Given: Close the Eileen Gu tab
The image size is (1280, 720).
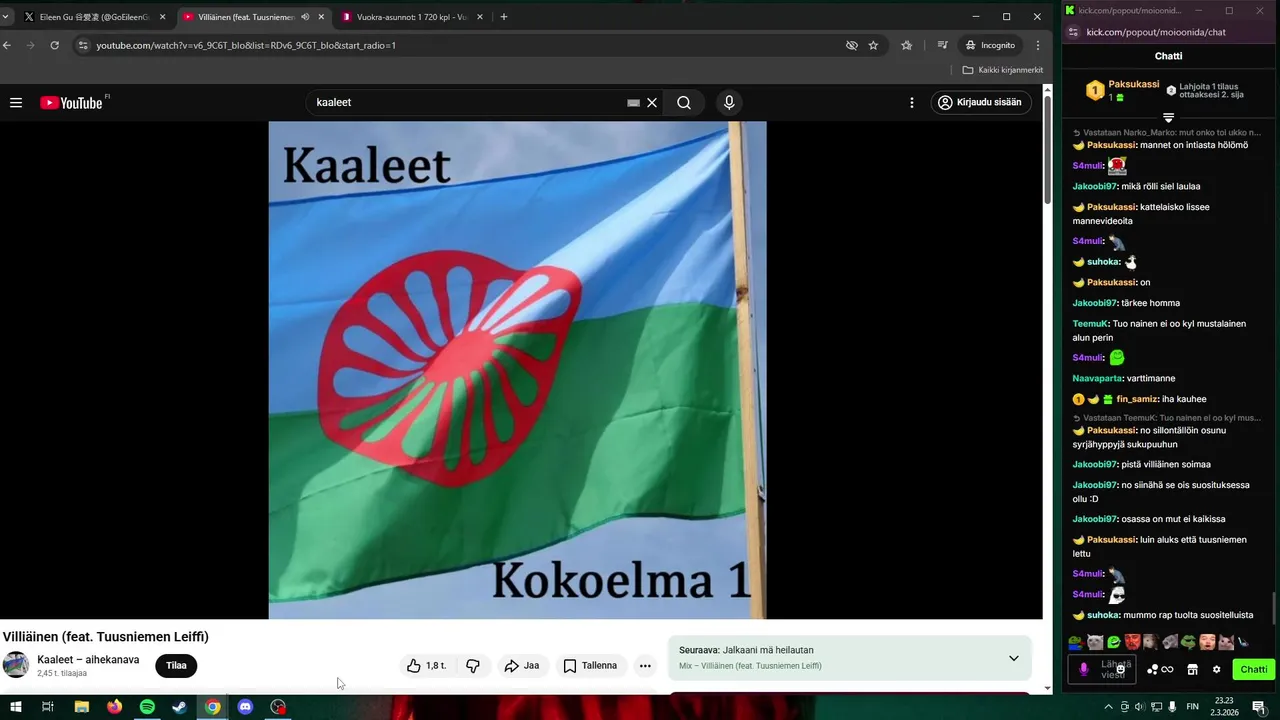Looking at the screenshot, I should [x=162, y=17].
